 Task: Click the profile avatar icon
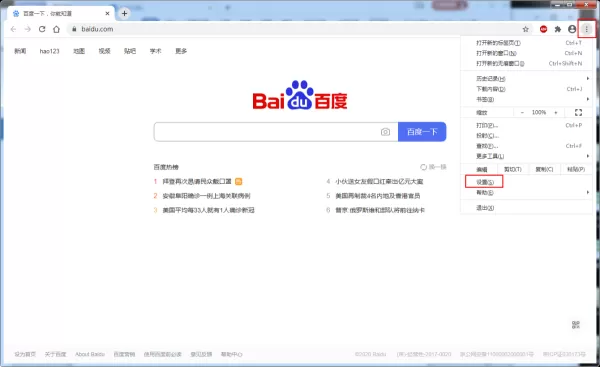[x=572, y=29]
